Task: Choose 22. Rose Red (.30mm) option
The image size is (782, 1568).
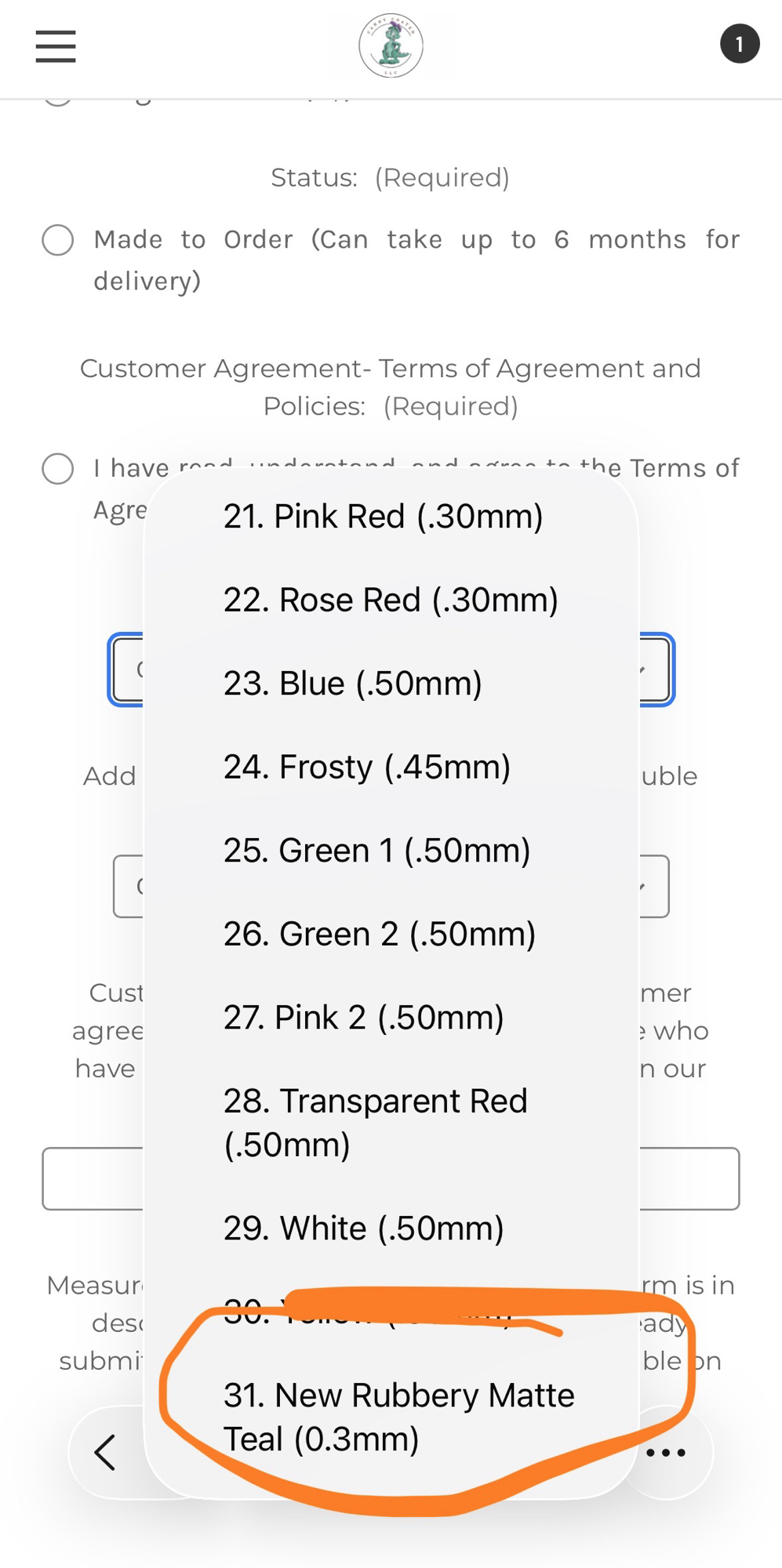Action: click(391, 601)
